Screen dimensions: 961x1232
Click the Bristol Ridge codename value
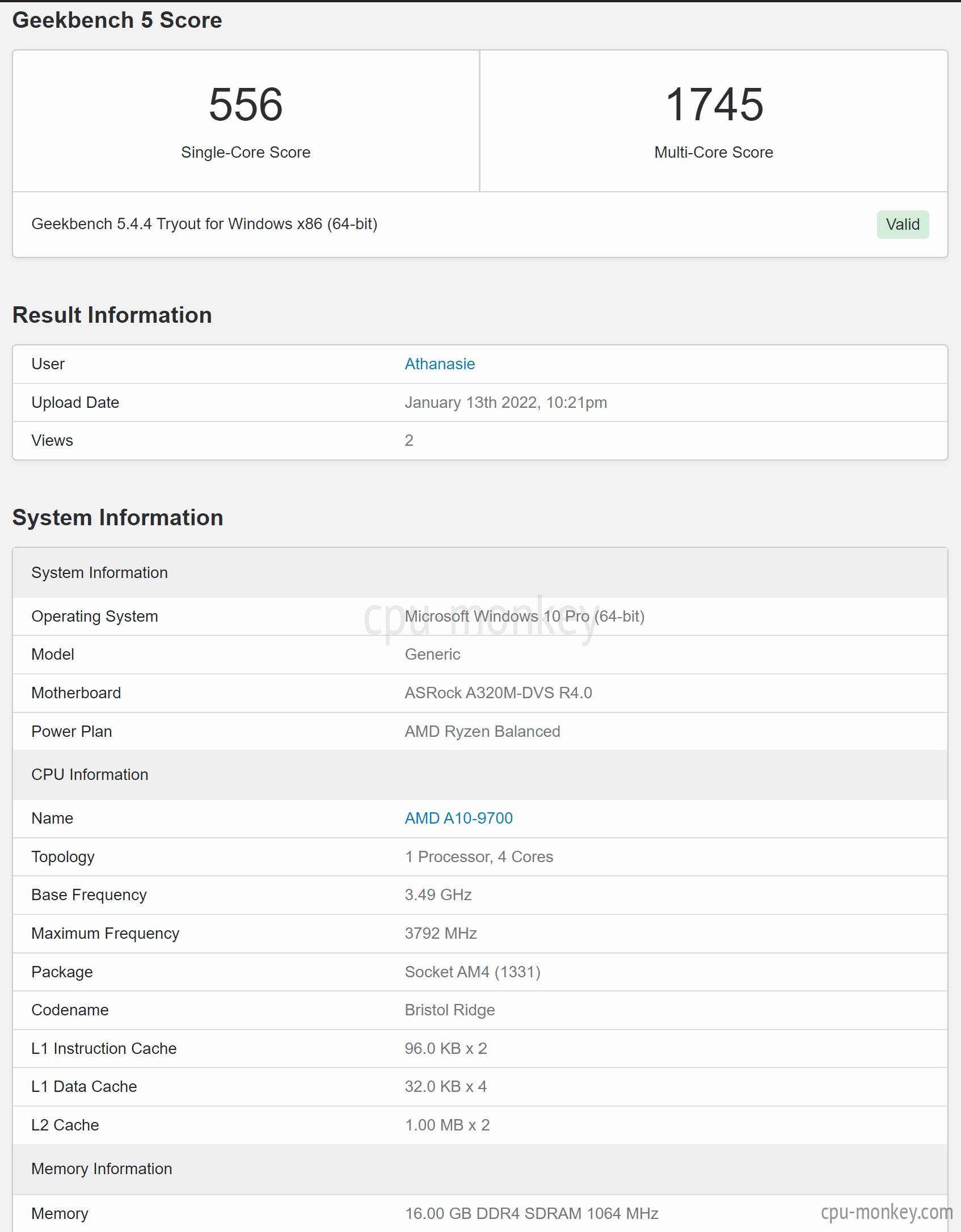[449, 1010]
